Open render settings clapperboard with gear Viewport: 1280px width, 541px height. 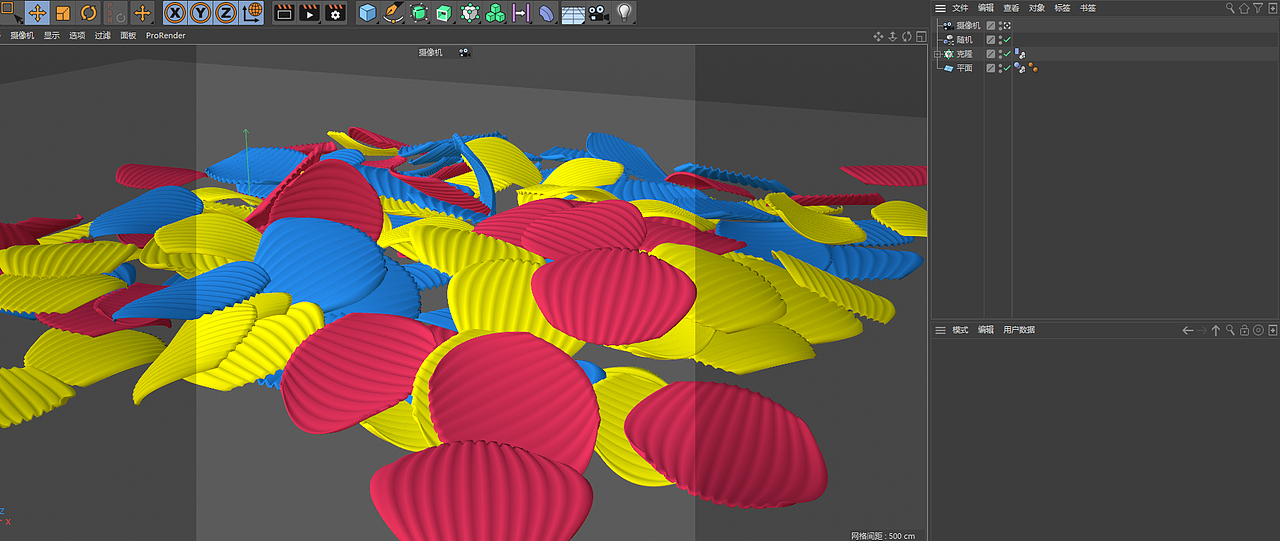pos(335,13)
